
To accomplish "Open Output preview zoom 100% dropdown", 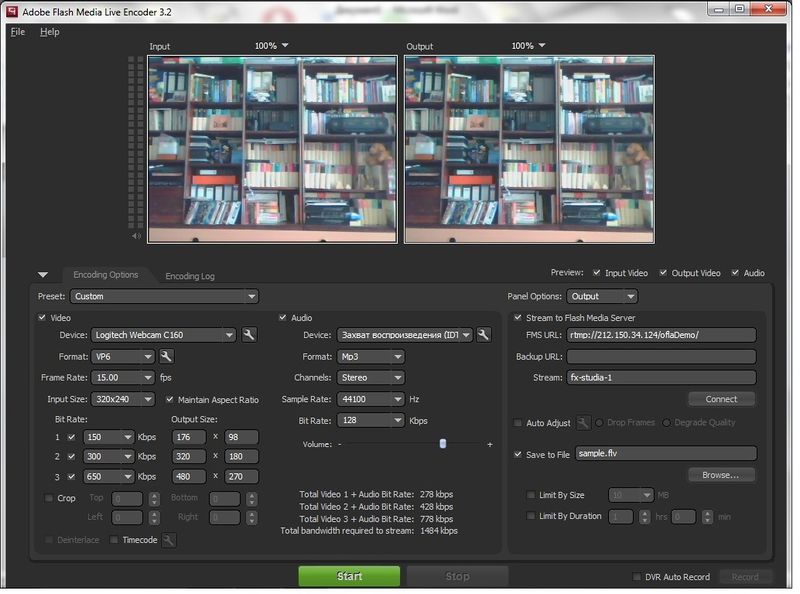I will point(528,46).
